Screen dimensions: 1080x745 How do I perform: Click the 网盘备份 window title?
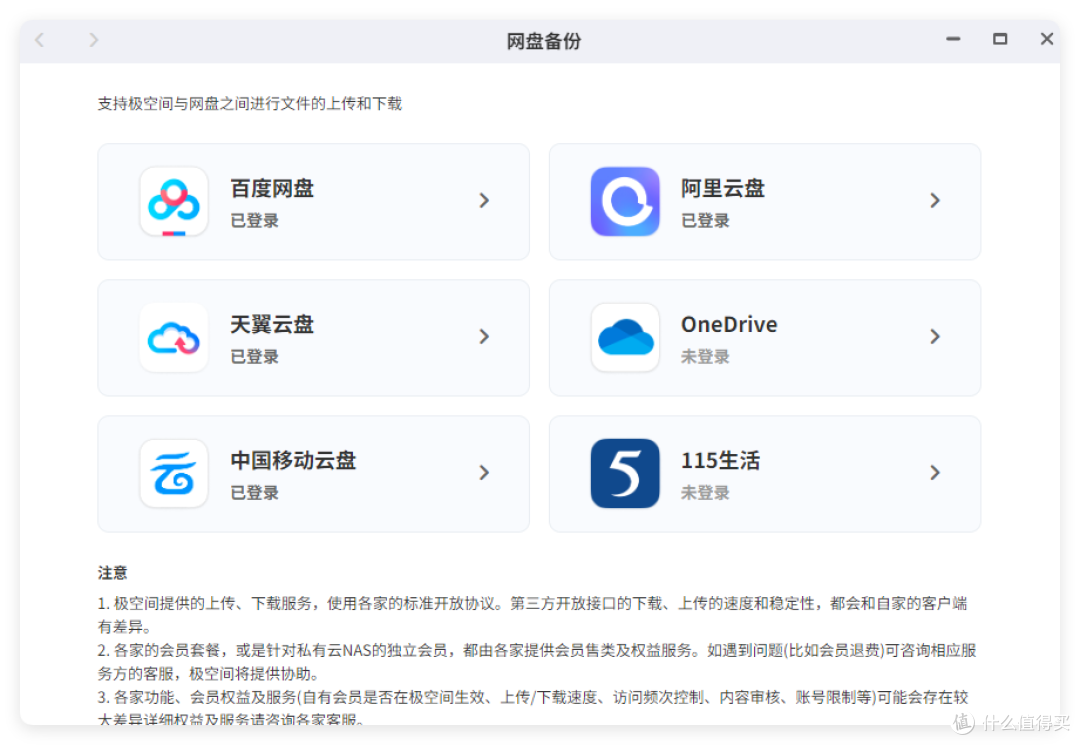543,41
